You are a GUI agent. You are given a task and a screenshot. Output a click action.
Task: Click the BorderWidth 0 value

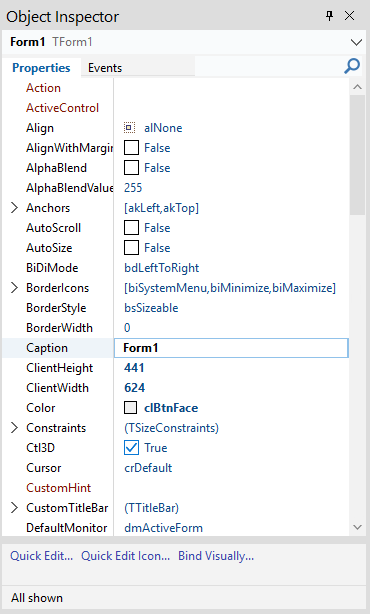tap(127, 328)
